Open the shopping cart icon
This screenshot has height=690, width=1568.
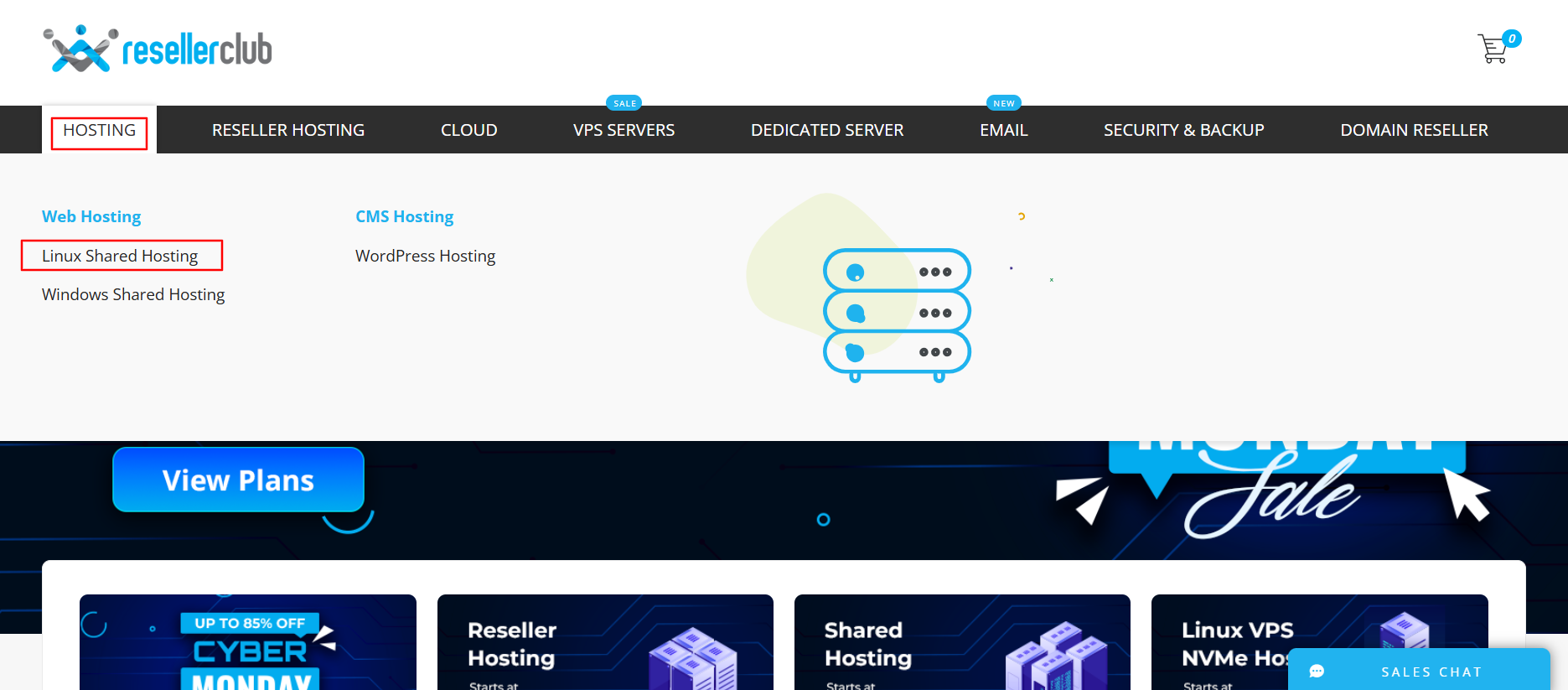click(1493, 49)
